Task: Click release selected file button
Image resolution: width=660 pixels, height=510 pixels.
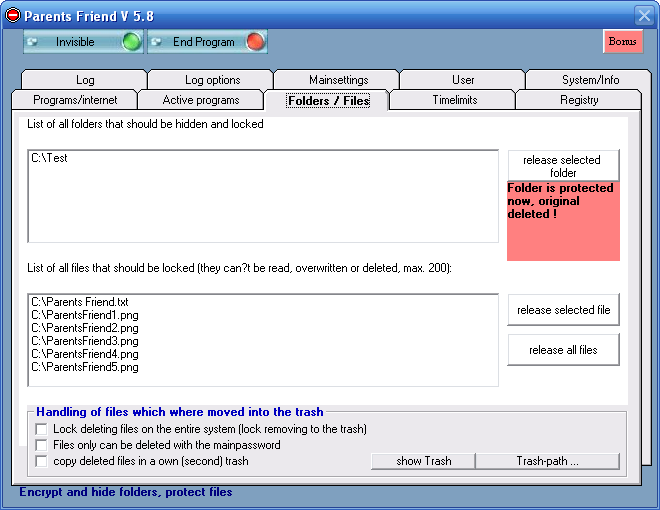Action: (563, 310)
